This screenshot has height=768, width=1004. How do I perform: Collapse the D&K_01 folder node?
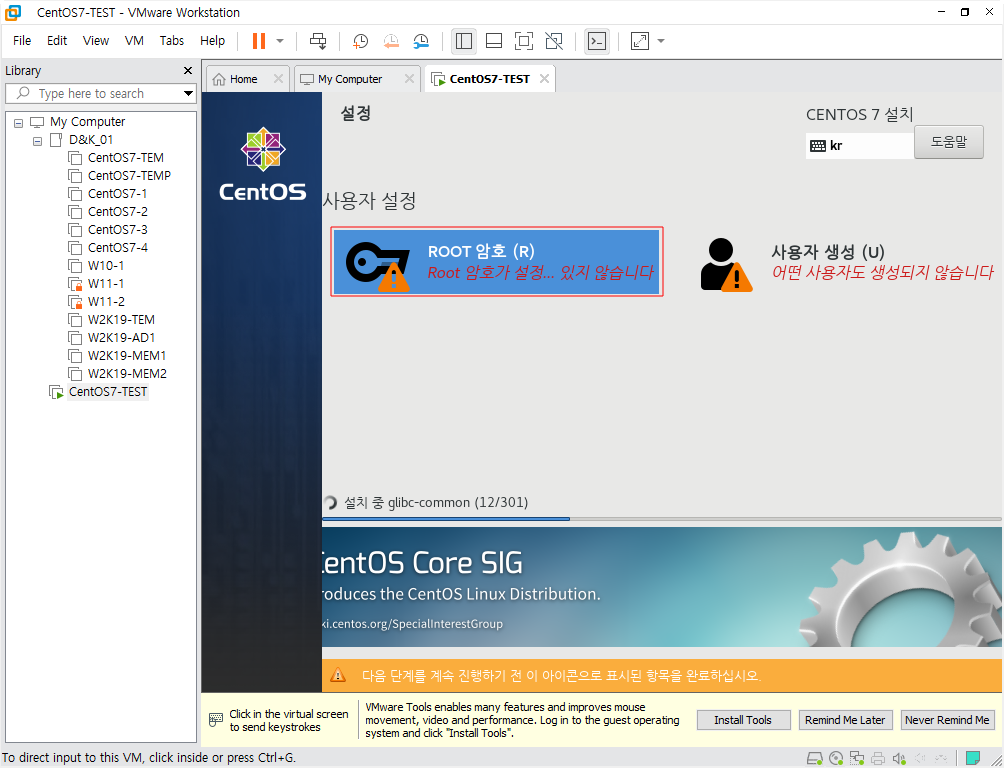coord(38,140)
